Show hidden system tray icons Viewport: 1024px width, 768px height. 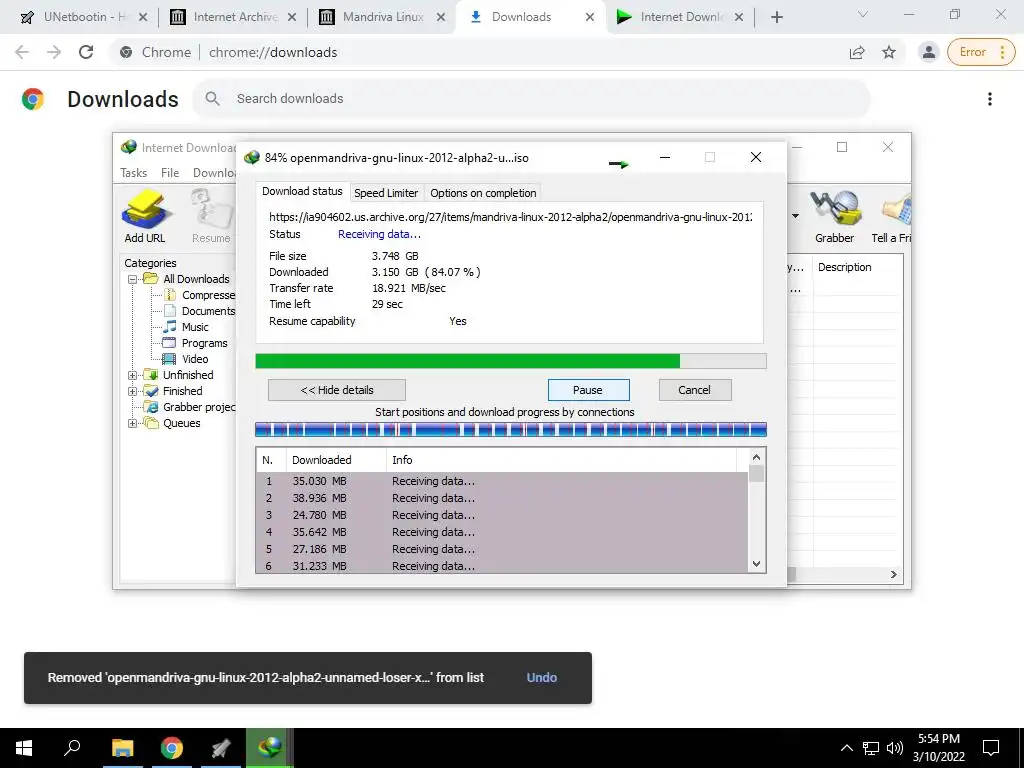[x=846, y=748]
